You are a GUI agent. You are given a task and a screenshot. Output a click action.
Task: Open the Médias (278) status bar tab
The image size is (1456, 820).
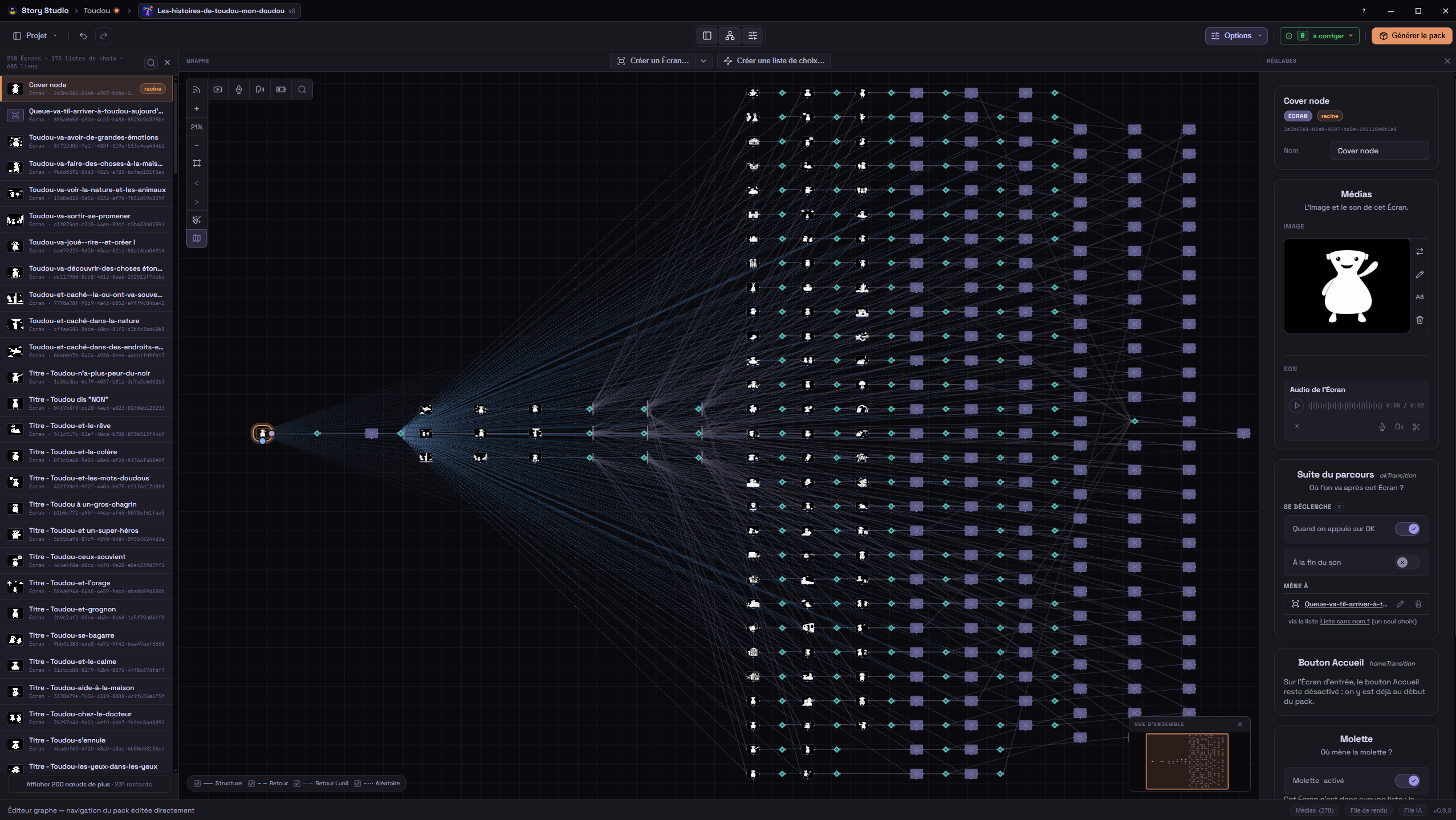tap(1314, 810)
